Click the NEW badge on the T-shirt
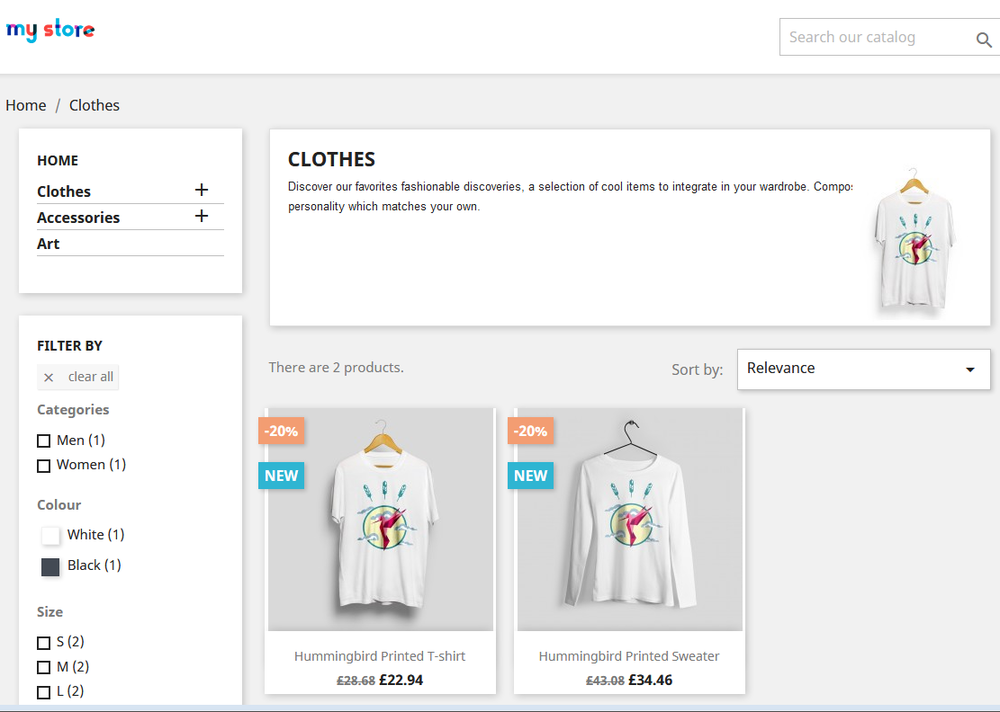Screen dimensions: 1000x712 (x=281, y=475)
